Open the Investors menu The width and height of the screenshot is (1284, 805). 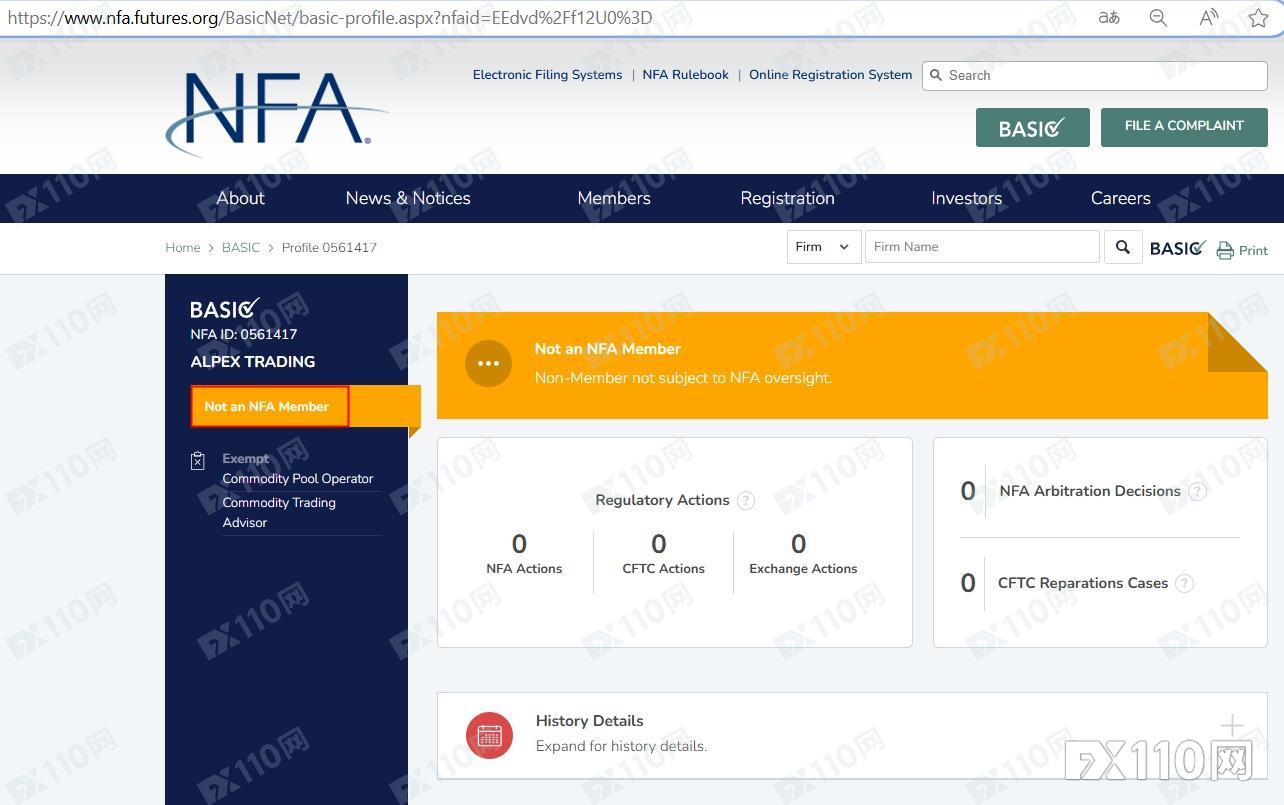pos(966,198)
